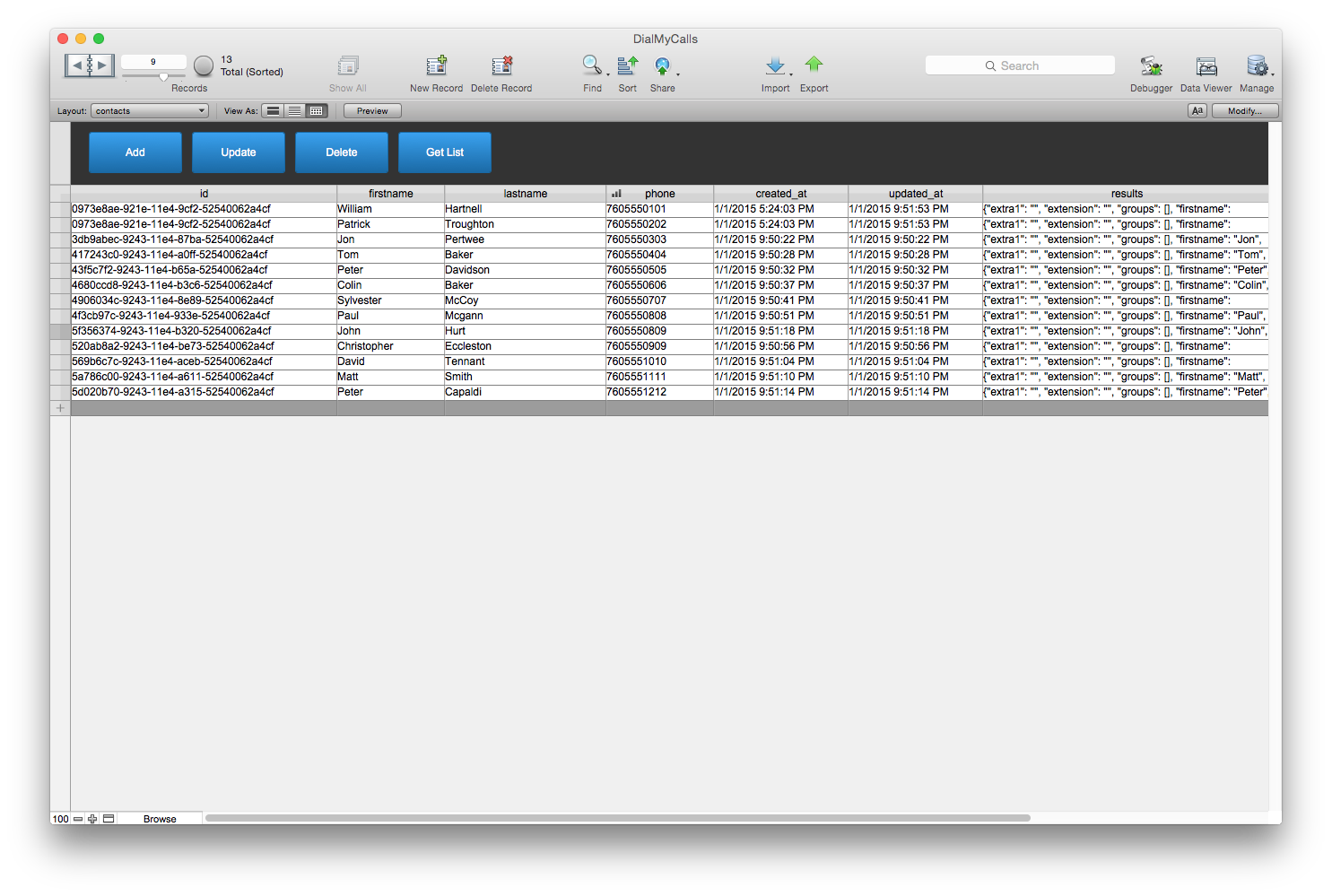Click in the Search field

tap(1020, 65)
